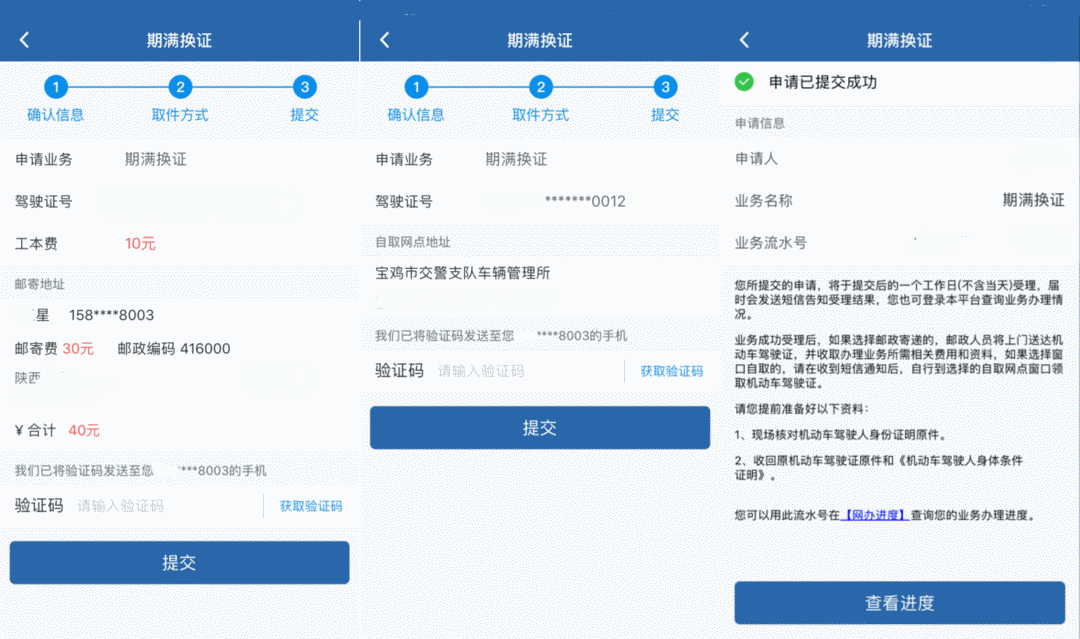Tap 获取验证码 in the left screen
The image size is (1080, 639).
click(311, 506)
